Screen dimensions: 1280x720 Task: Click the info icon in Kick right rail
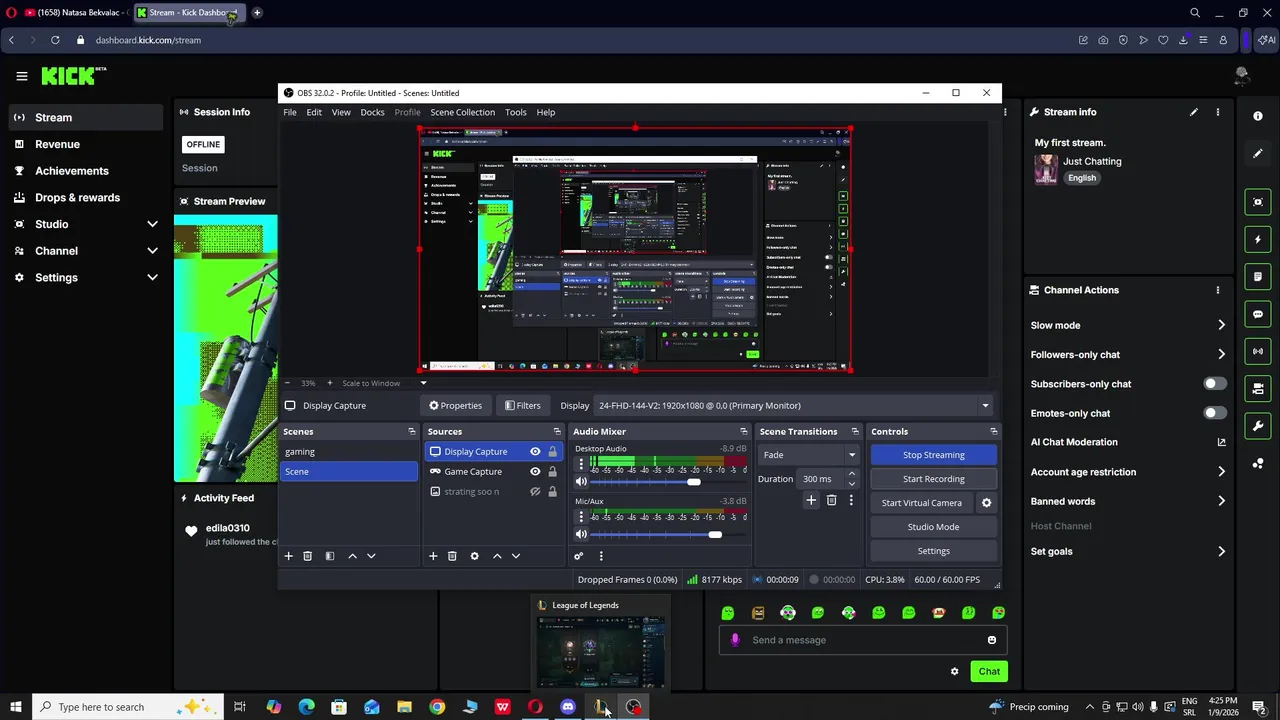coord(1258,116)
